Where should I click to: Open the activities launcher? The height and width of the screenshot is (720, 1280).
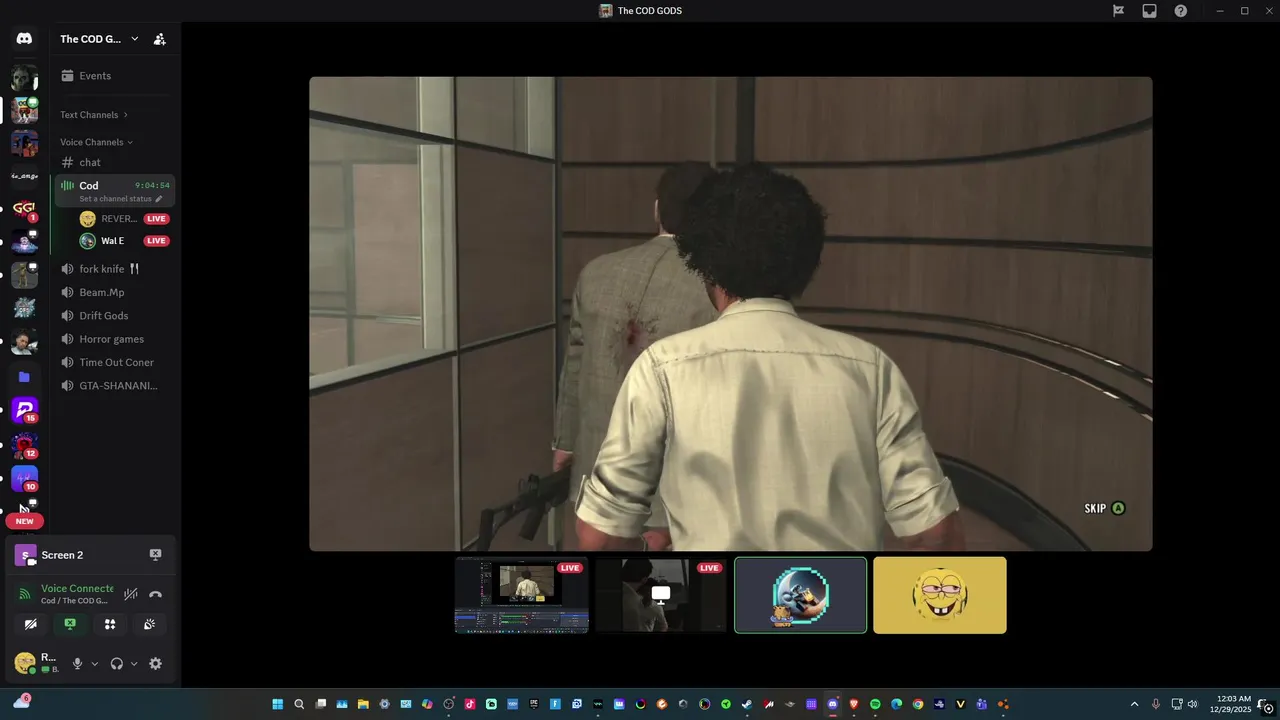tap(110, 624)
